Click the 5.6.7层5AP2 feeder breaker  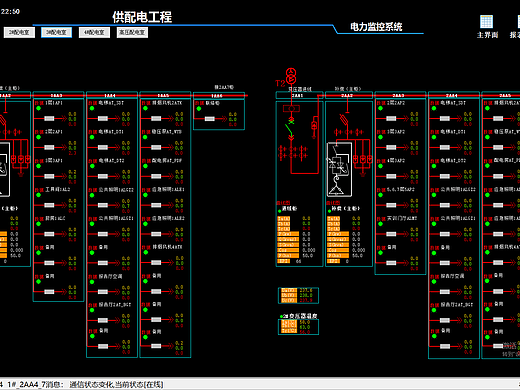391,205
